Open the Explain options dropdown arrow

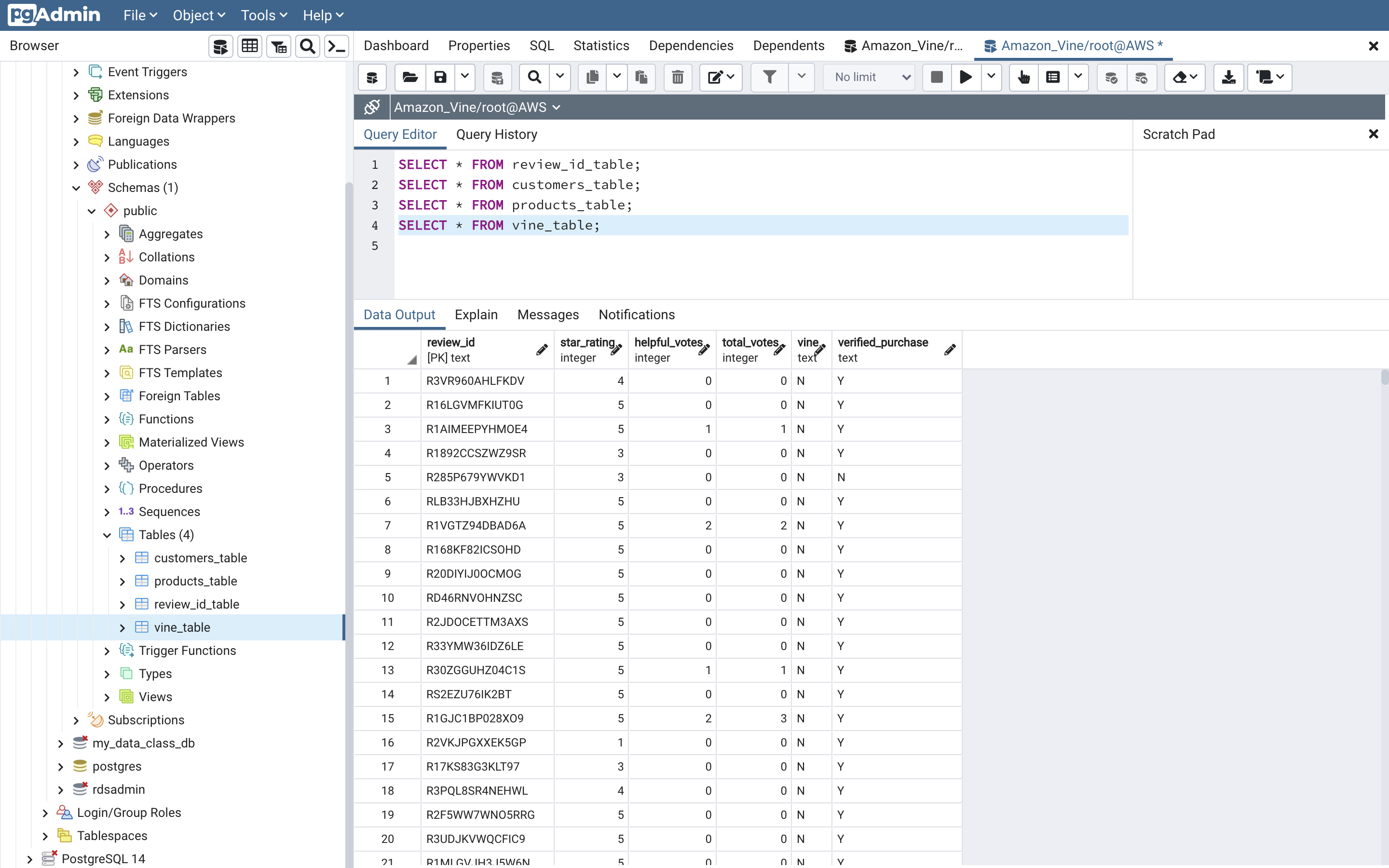(x=1078, y=77)
